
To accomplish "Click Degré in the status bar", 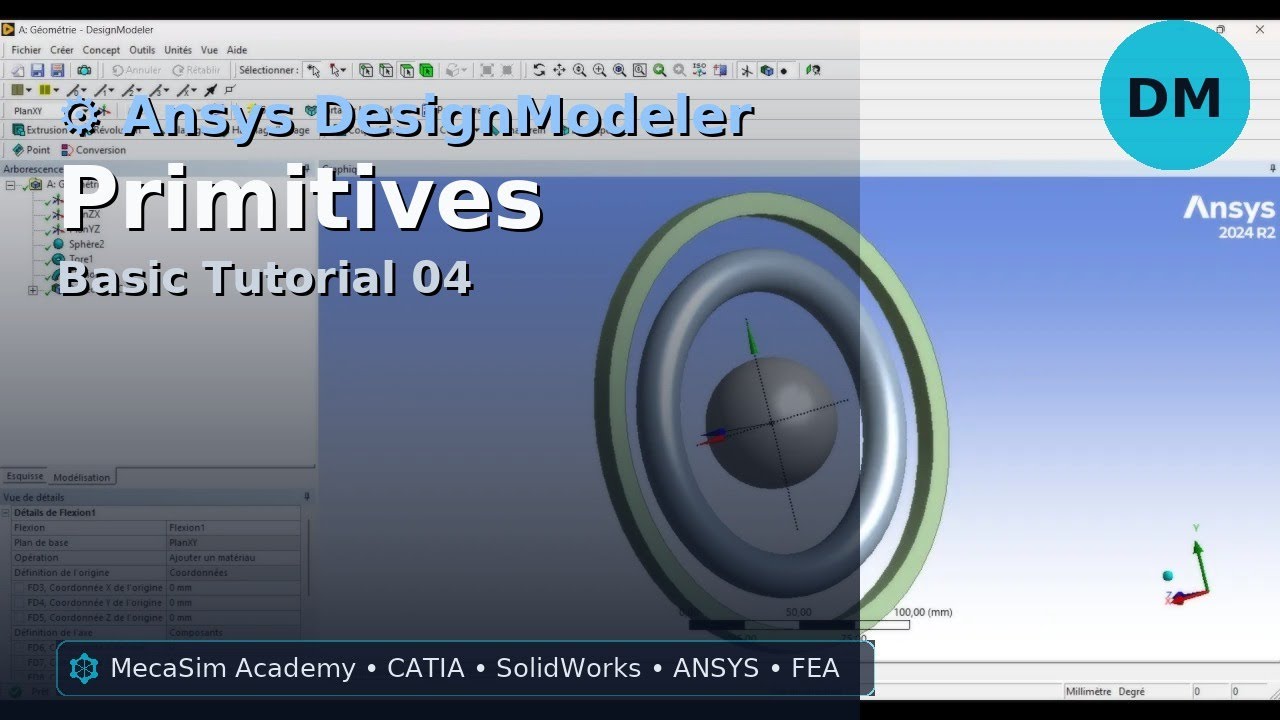I will click(1131, 691).
